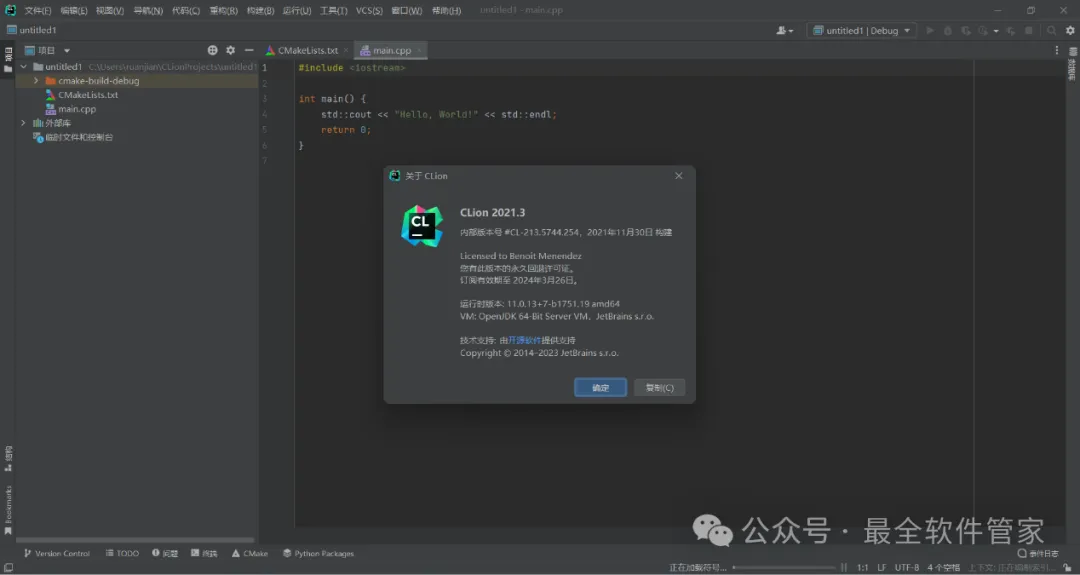Open Project panel options gear icon

231,50
